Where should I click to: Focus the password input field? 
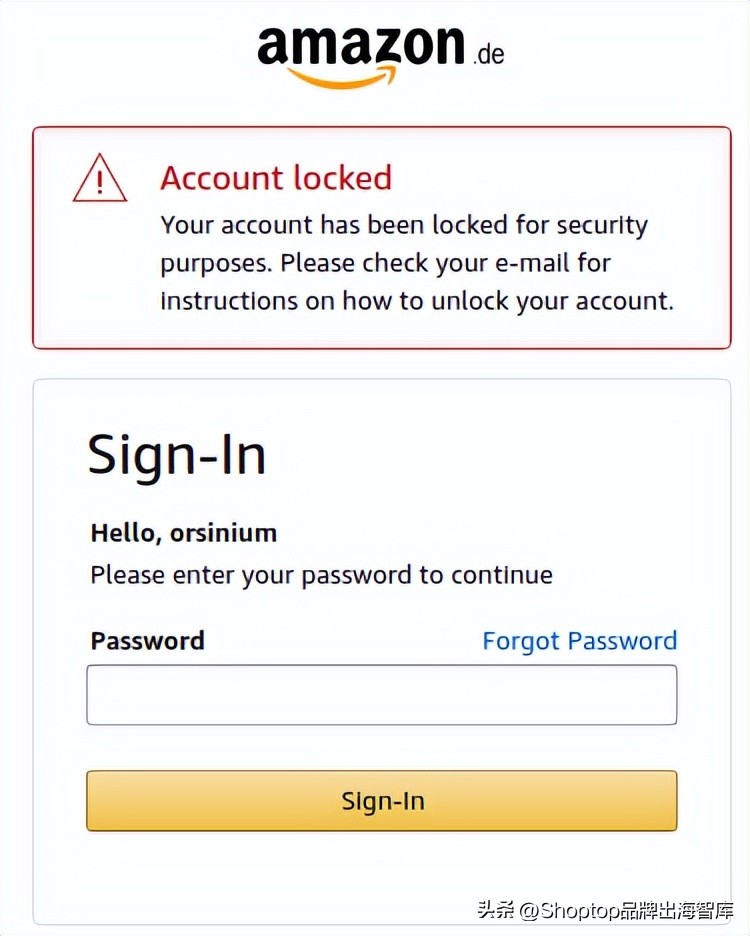tap(381, 695)
